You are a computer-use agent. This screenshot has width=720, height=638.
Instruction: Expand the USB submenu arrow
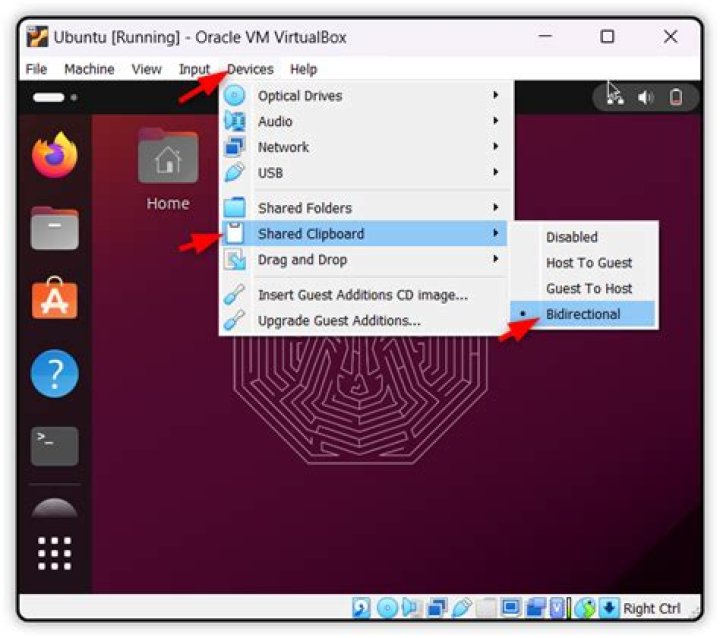(x=495, y=172)
